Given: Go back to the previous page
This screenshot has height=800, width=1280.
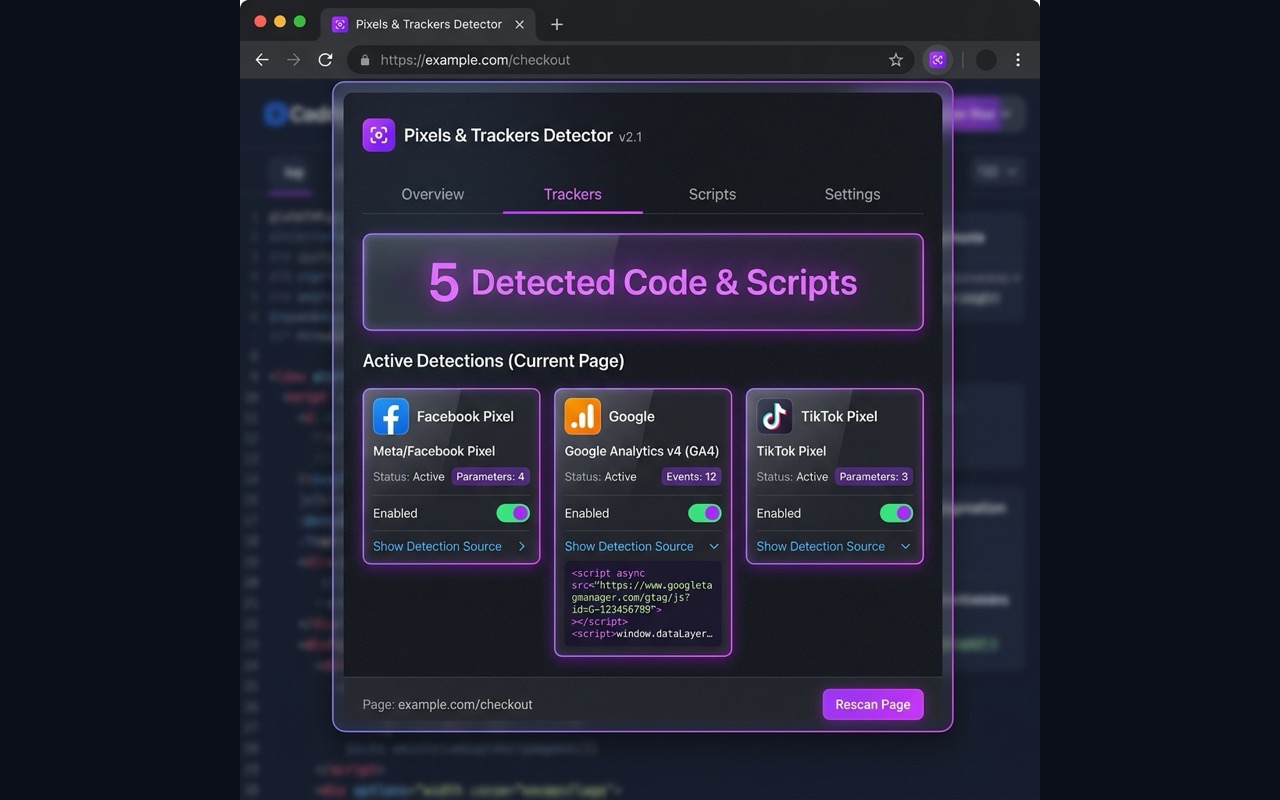Looking at the screenshot, I should pyautogui.click(x=262, y=60).
